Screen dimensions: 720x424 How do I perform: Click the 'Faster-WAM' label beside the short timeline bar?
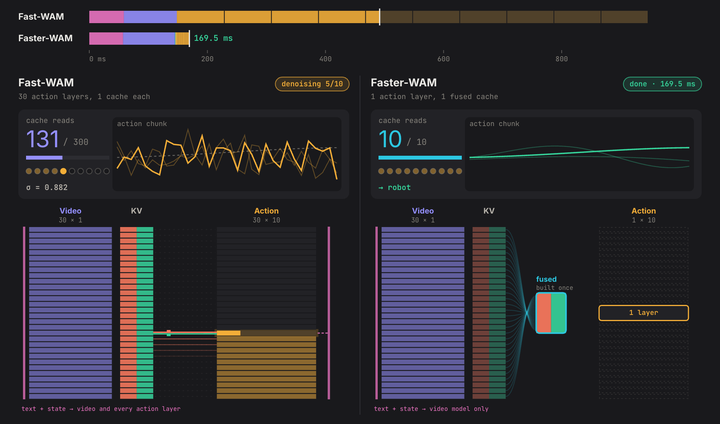coord(45,38)
